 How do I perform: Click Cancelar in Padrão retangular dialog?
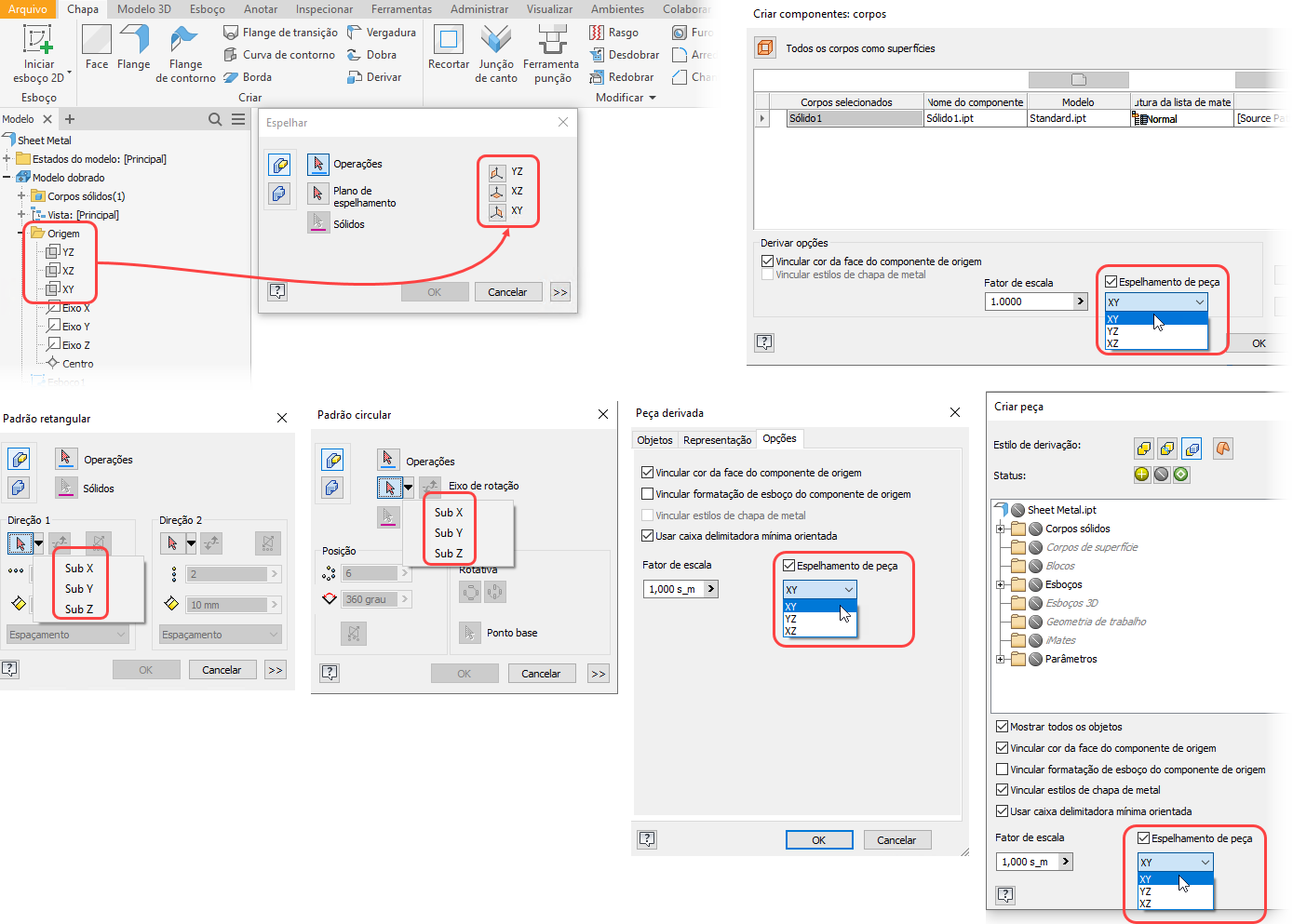[222, 670]
